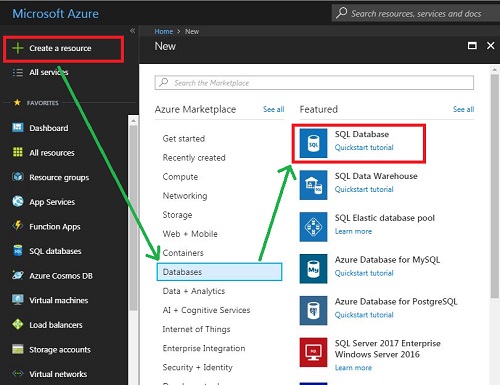Collapse the left sidebar with double chevron

132,31
